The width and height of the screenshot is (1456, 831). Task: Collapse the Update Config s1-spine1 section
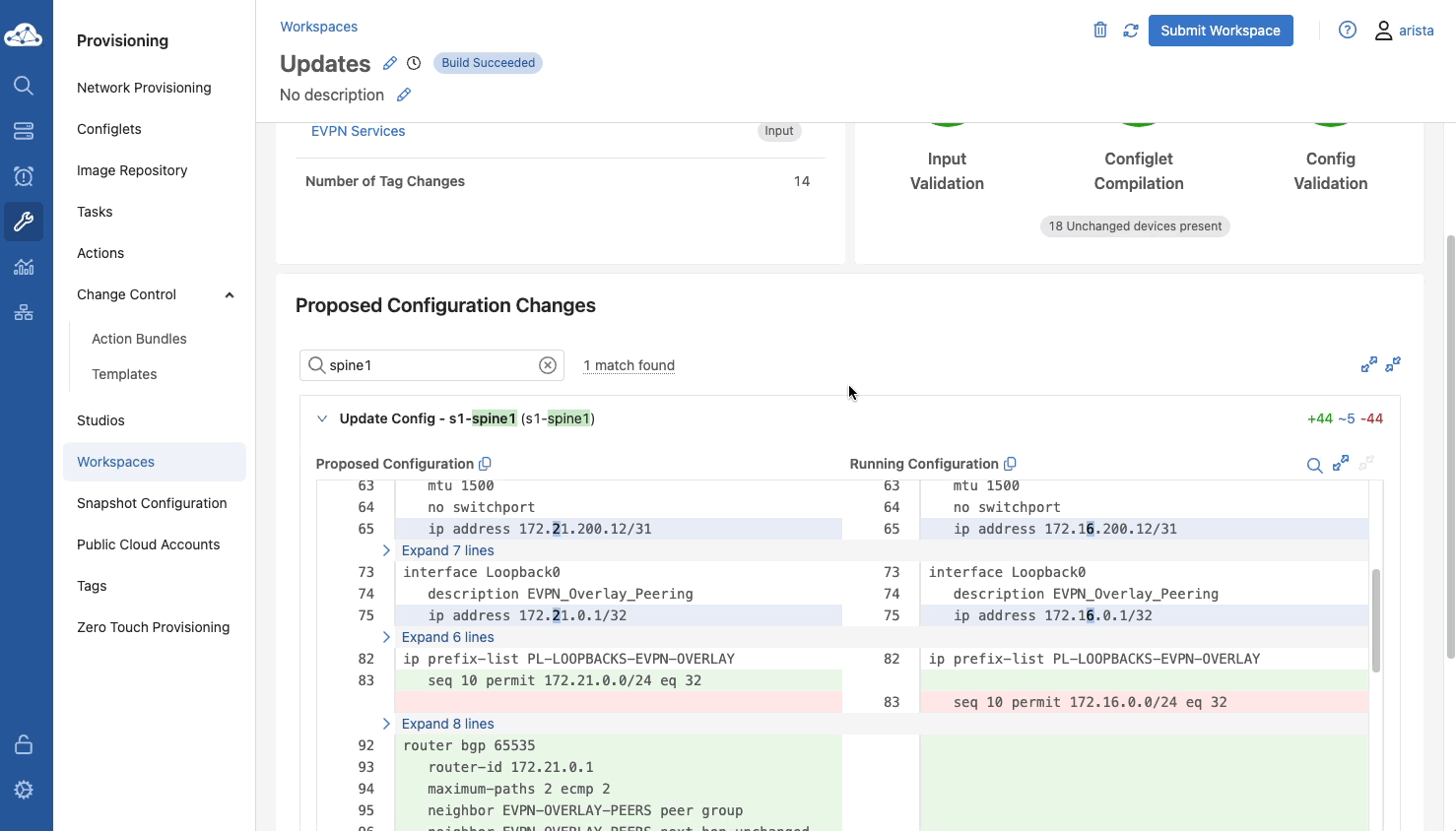(322, 418)
